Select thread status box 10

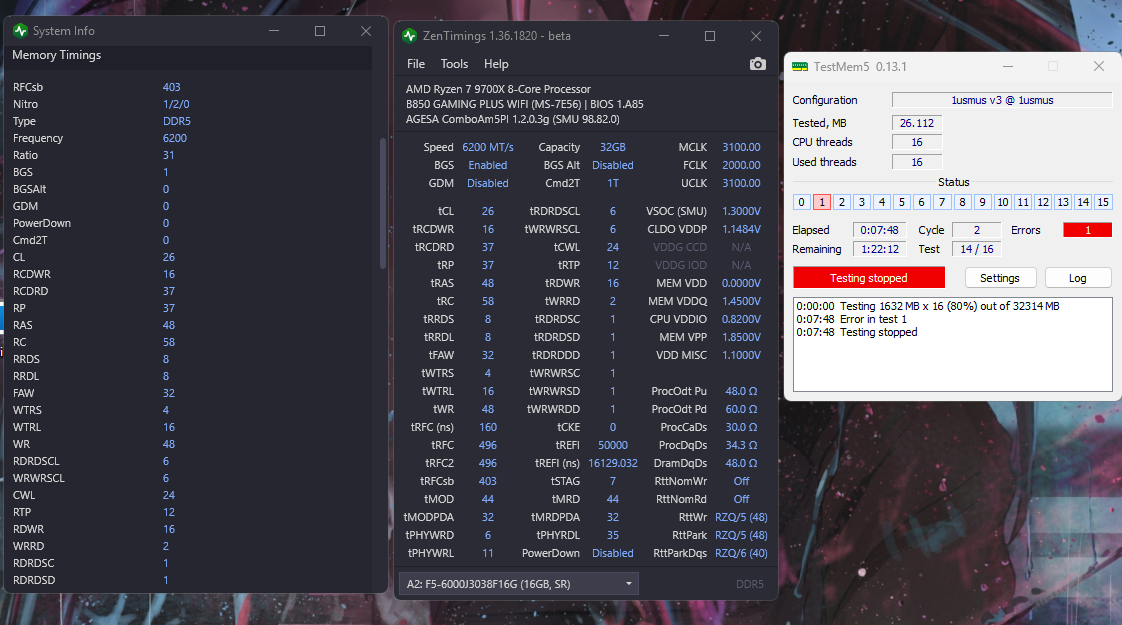point(1003,202)
